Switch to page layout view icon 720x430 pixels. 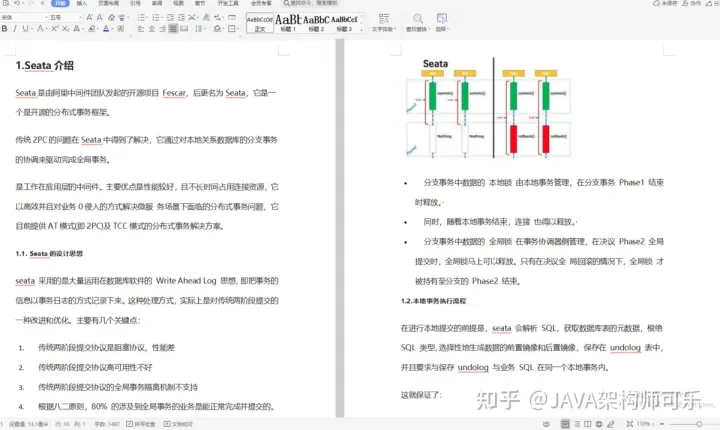565,424
